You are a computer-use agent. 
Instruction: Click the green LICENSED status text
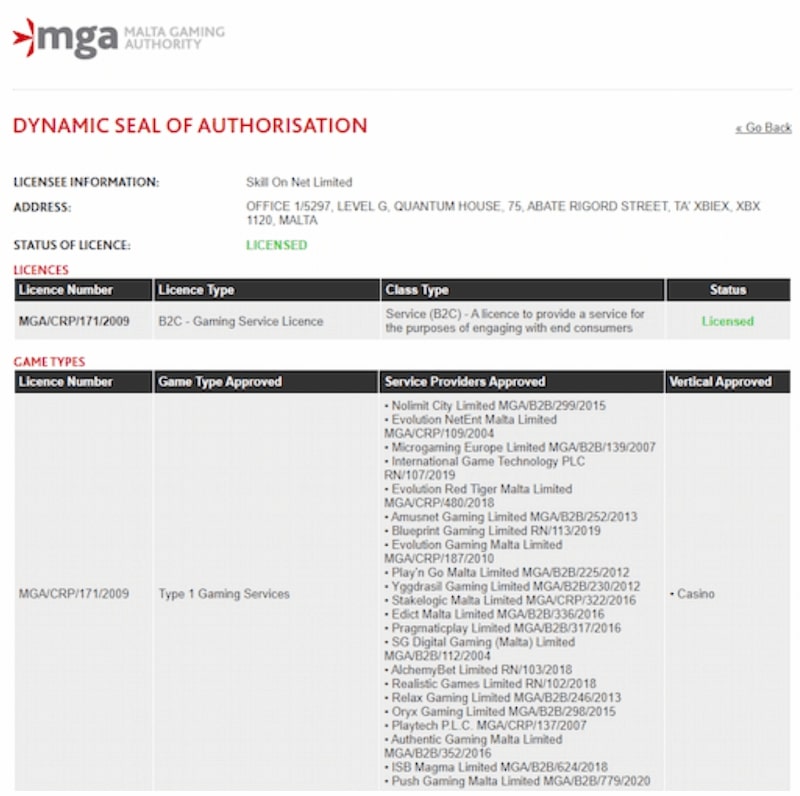(x=277, y=245)
